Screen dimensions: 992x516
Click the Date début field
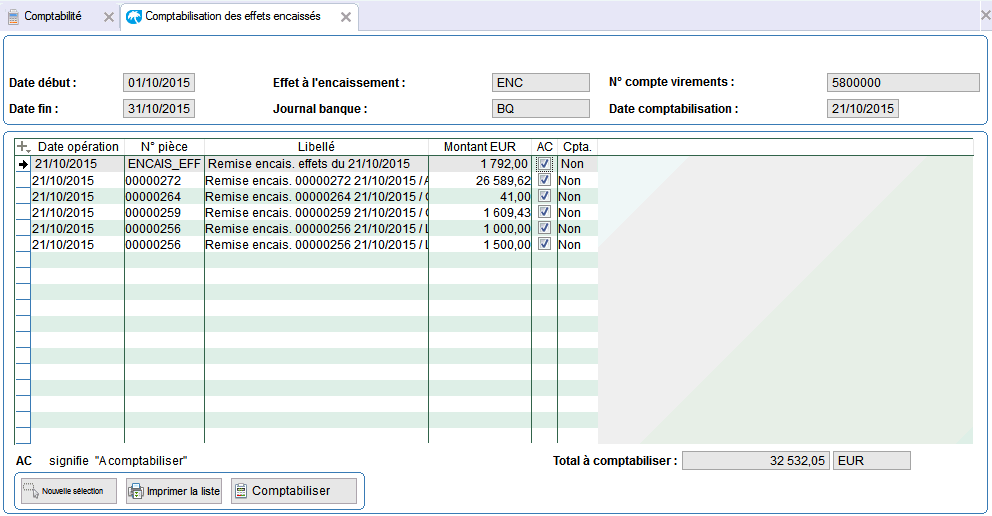pyautogui.click(x=159, y=83)
